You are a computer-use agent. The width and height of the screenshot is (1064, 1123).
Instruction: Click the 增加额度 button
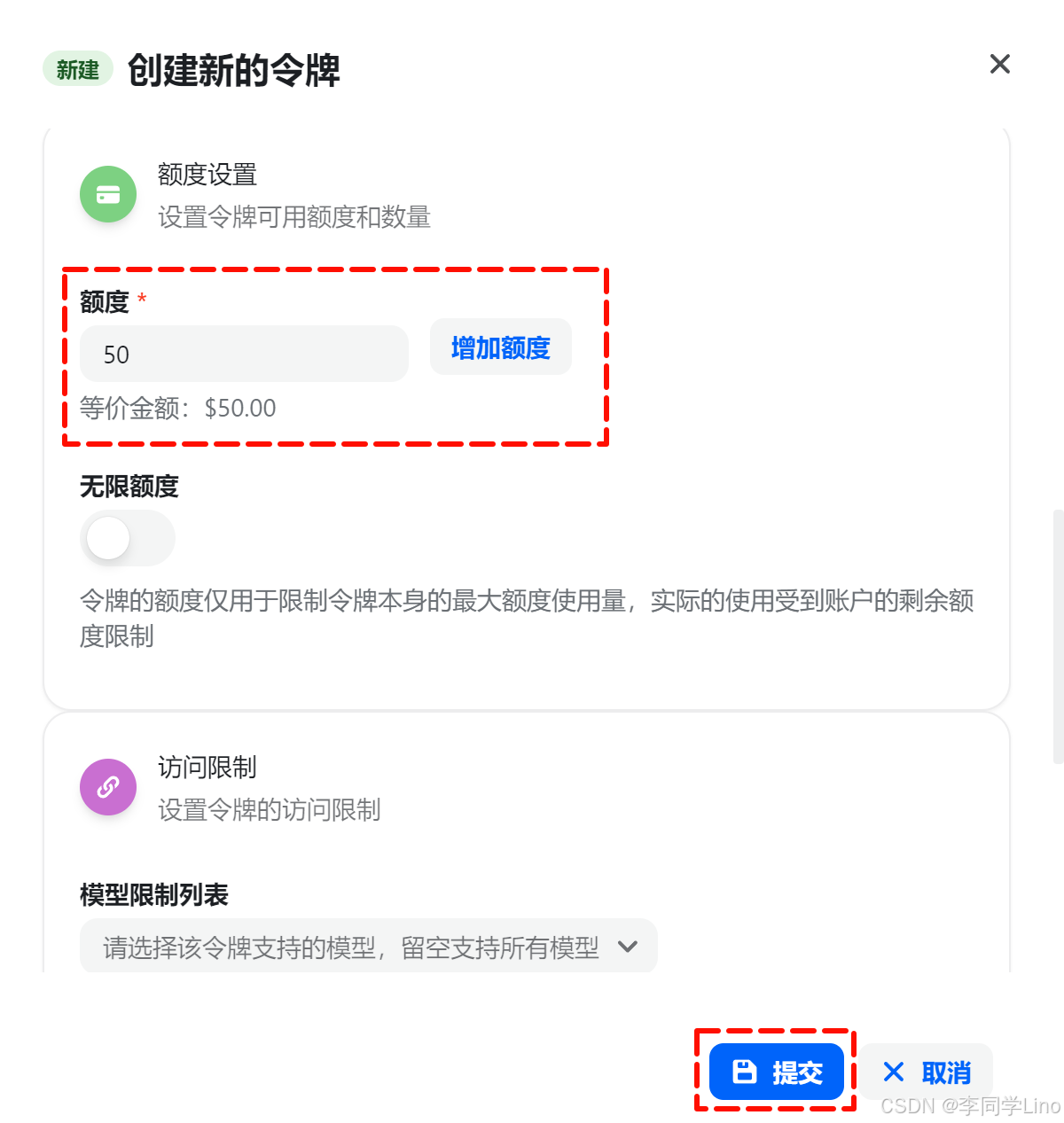(x=501, y=347)
